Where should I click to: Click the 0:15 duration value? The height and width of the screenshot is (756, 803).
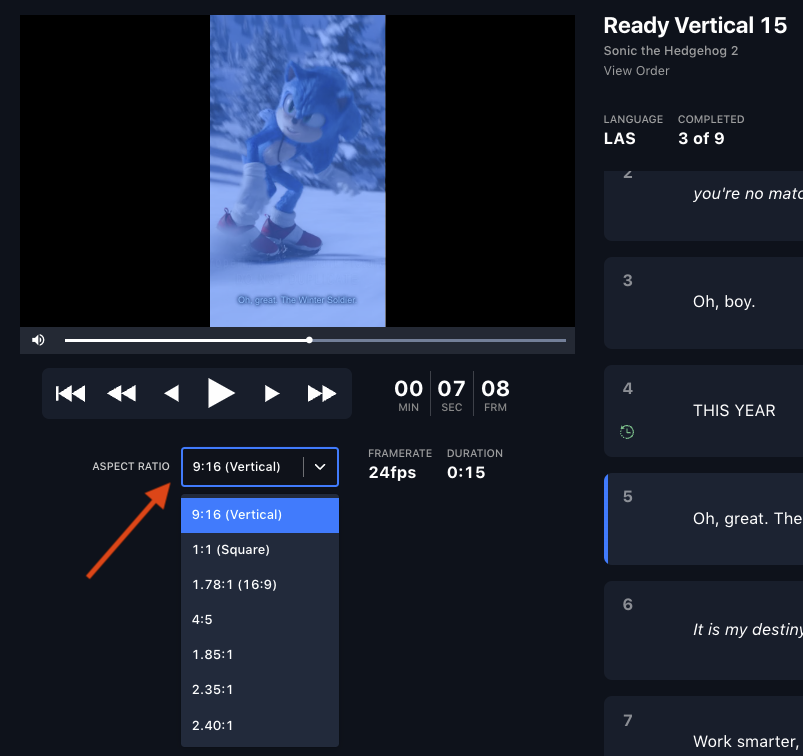pos(466,472)
